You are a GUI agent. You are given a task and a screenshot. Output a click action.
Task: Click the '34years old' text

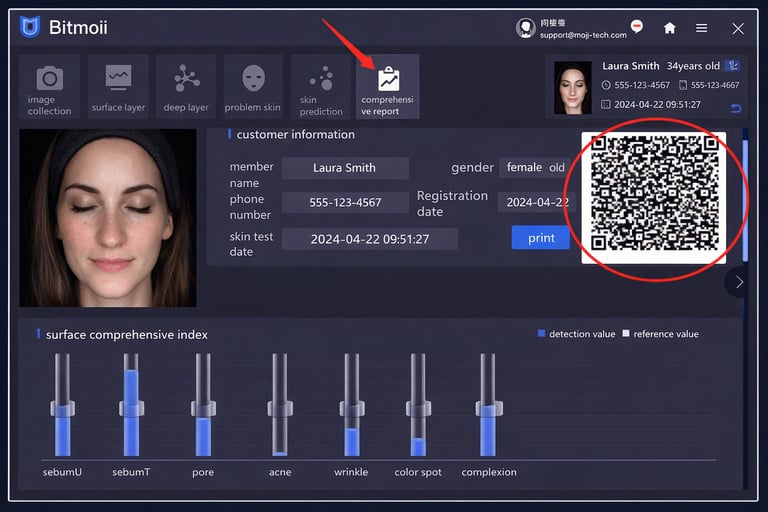[x=693, y=66]
